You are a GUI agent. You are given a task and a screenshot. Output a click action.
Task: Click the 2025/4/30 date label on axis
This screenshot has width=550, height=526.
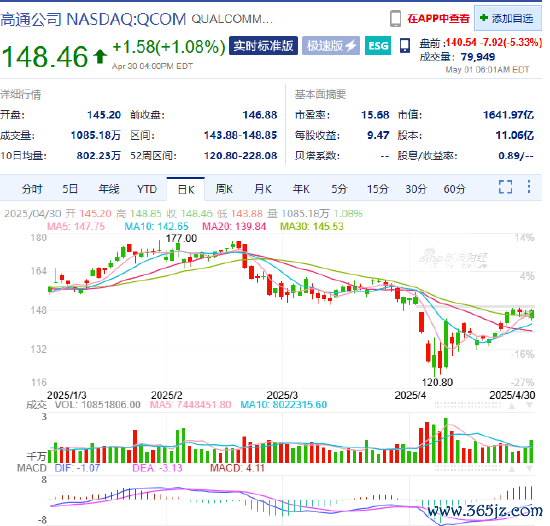click(x=512, y=395)
